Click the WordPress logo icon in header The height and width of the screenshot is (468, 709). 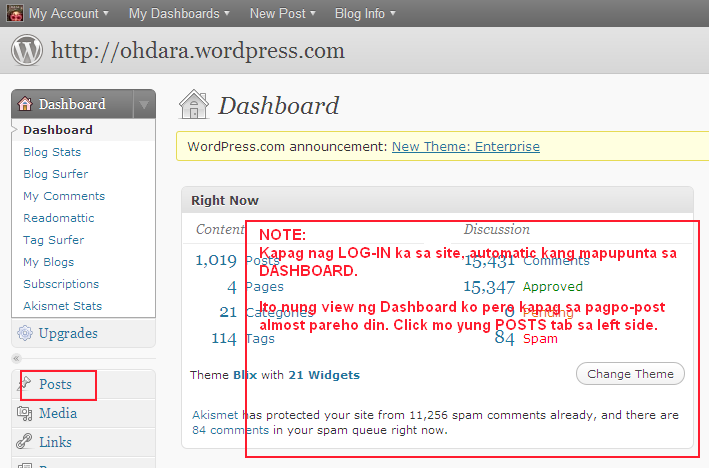[x=26, y=49]
